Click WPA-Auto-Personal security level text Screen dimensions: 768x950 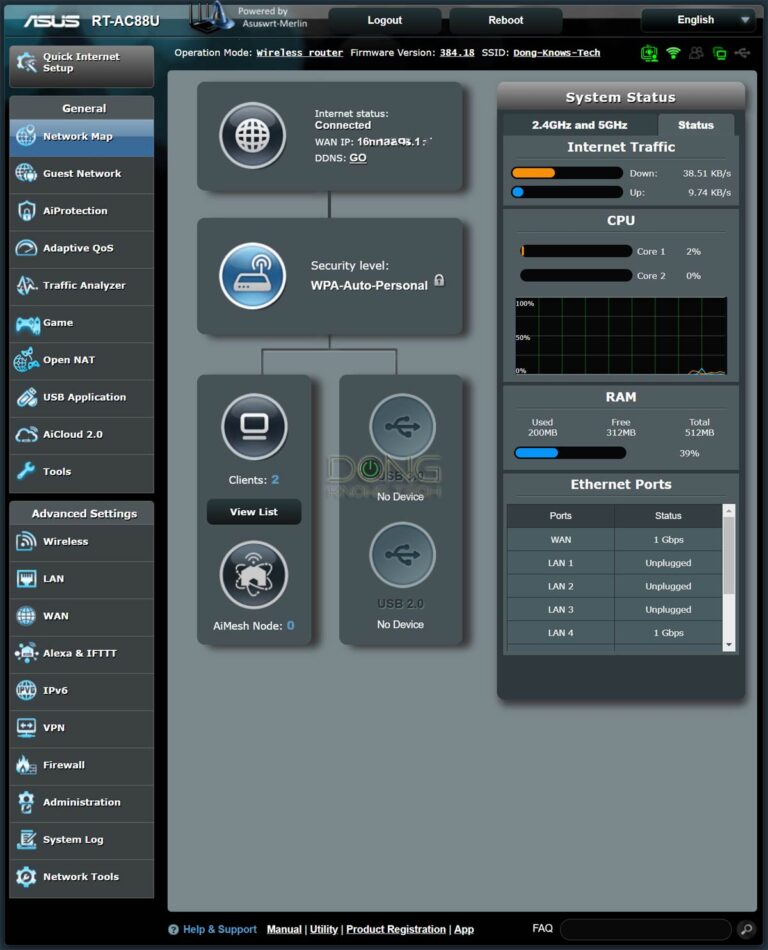[x=369, y=285]
